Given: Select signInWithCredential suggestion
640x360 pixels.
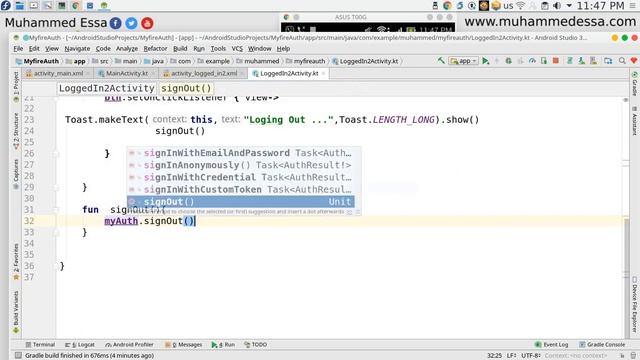Looking at the screenshot, I should [240, 178].
